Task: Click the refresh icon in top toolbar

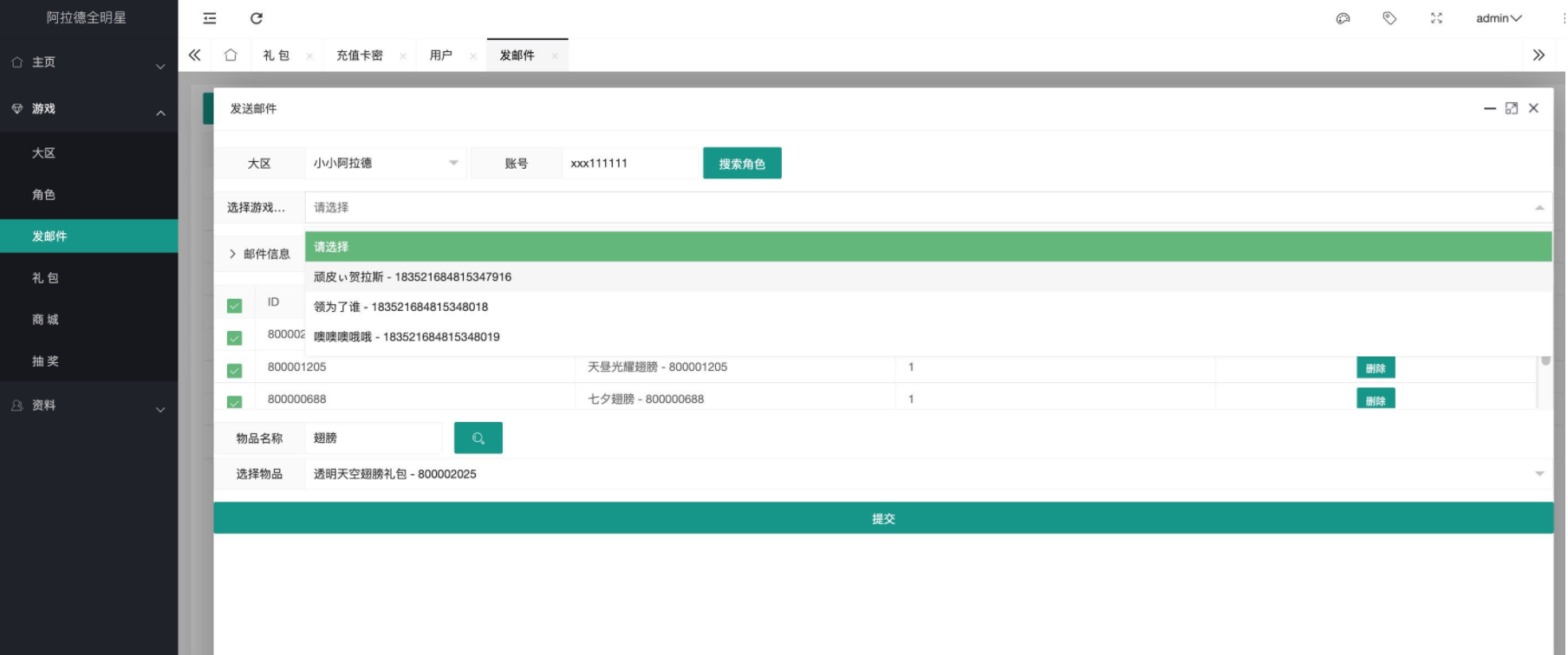Action: tap(257, 18)
